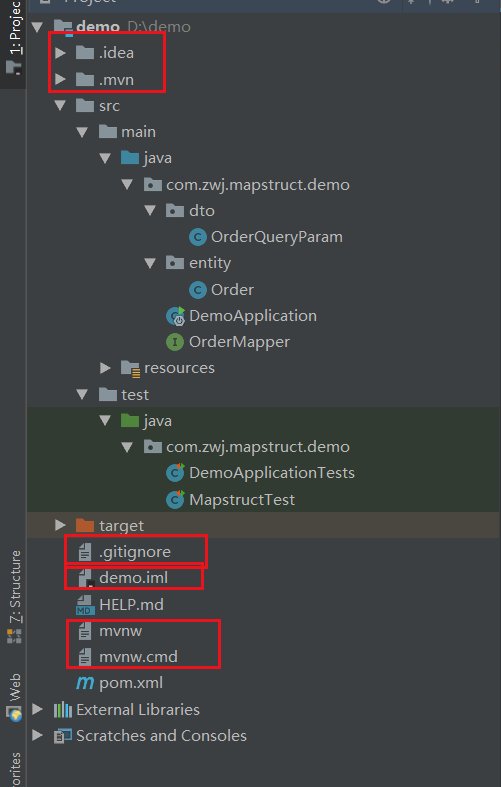501x787 pixels.
Task: Open the 1: Project tool window tab
Action: pyautogui.click(x=14, y=38)
